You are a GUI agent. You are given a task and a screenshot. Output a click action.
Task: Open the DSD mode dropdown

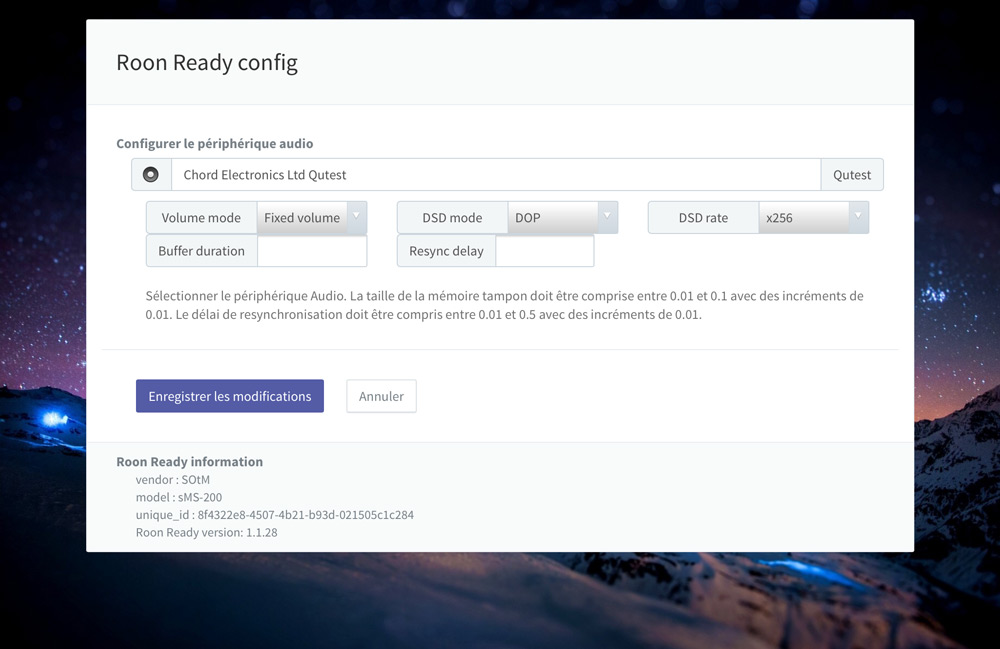pos(562,217)
